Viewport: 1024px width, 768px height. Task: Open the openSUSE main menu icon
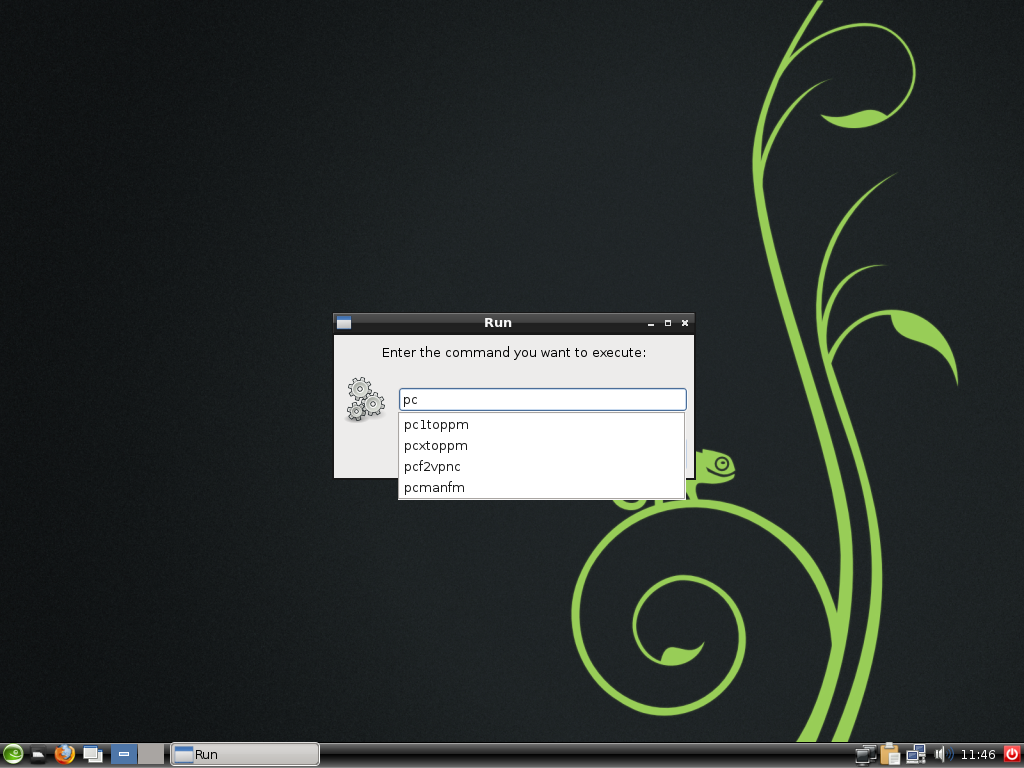(12, 754)
